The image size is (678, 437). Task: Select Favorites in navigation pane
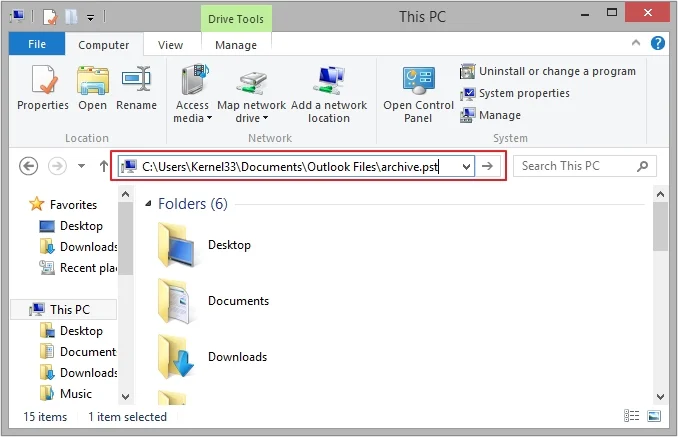click(x=63, y=204)
